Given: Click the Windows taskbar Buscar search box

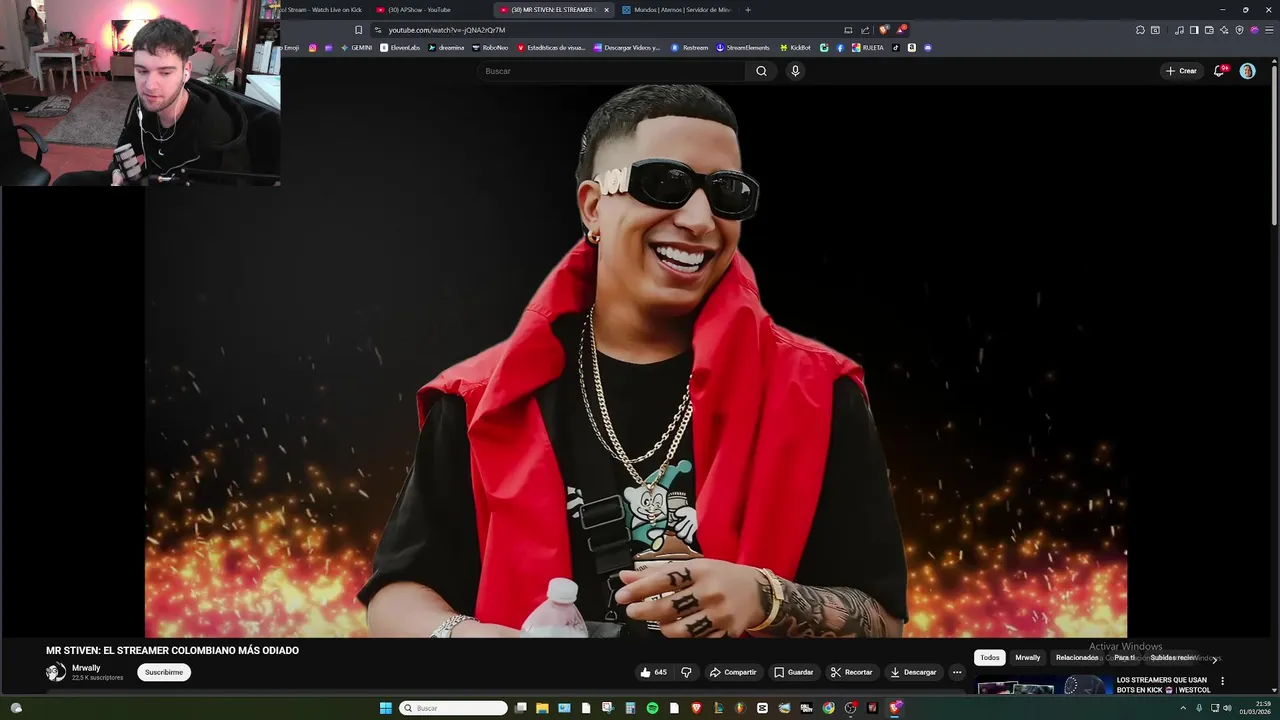Looking at the screenshot, I should click(x=454, y=708).
